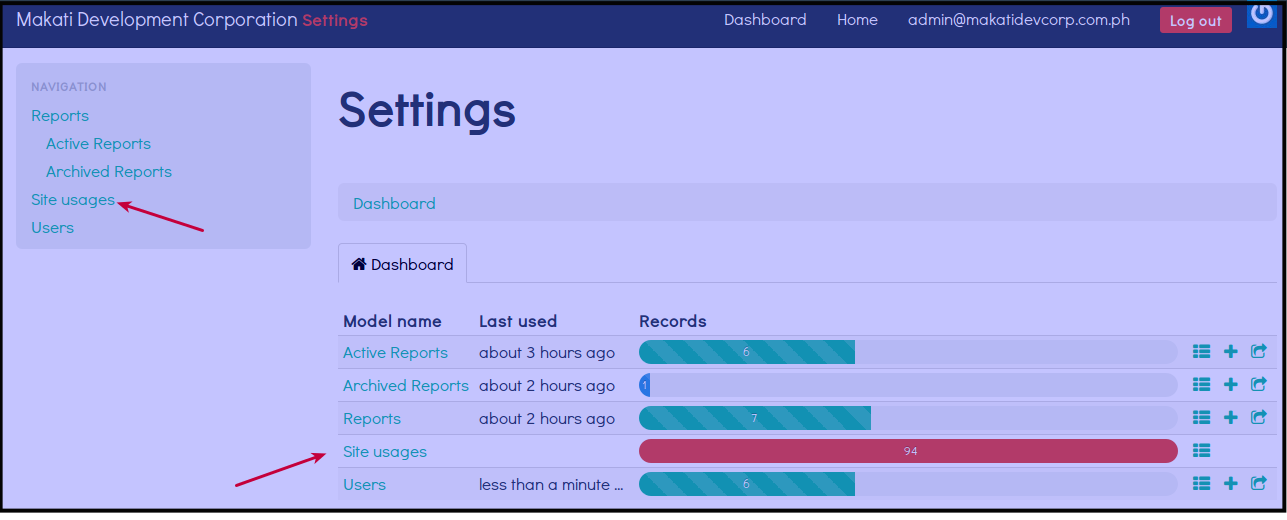
Task: Open list view for Users row
Action: [1202, 484]
